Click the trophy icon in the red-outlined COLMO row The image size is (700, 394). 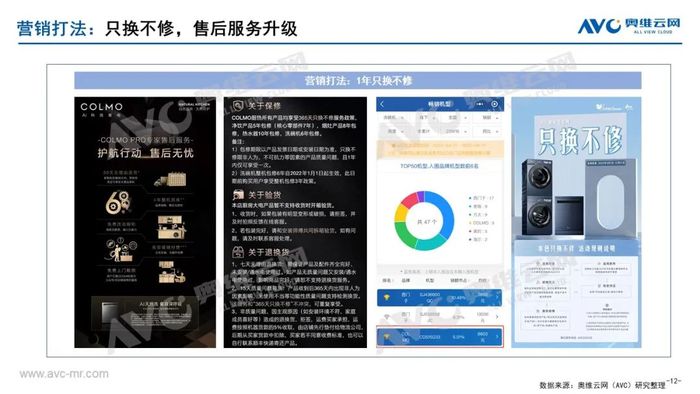pos(387,337)
